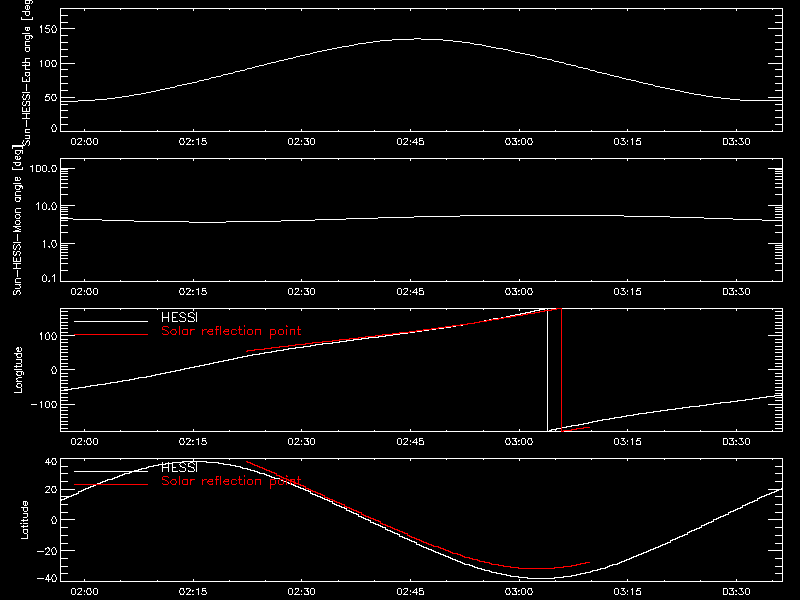Viewport: 800px width, 600px height.
Task: Select HESSI legend text in Longitude plot
Action: point(179,317)
